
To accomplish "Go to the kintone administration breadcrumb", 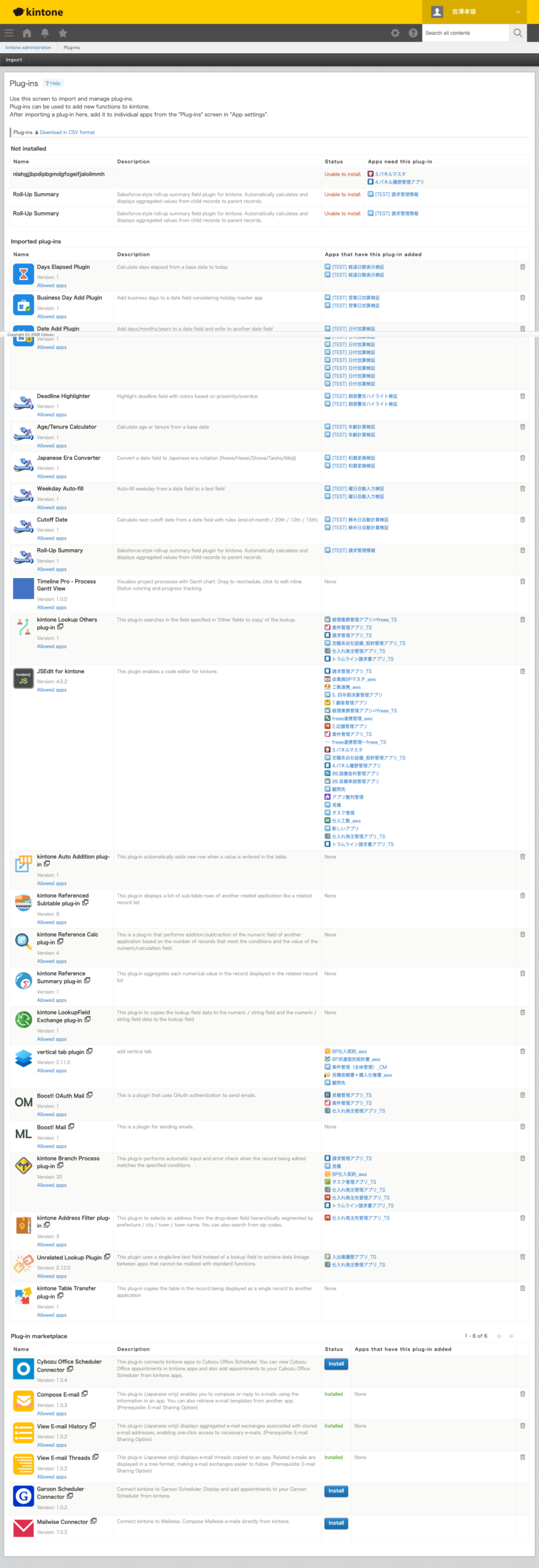I will click(28, 47).
